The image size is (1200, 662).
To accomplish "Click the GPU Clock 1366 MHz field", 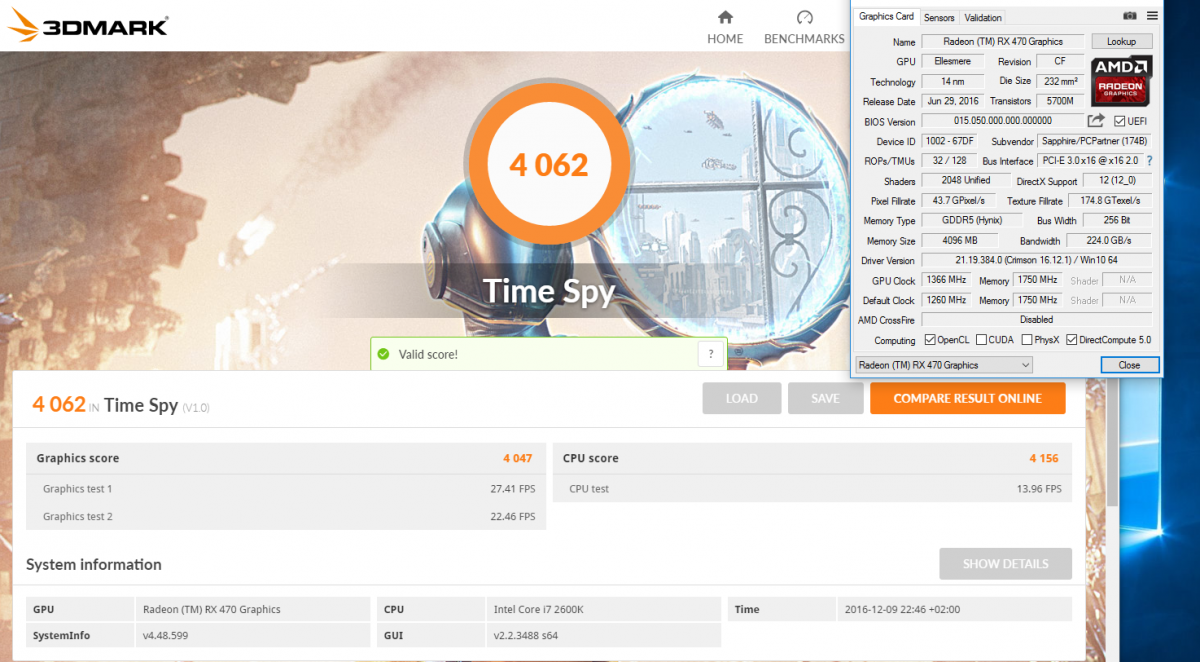I will 945,280.
